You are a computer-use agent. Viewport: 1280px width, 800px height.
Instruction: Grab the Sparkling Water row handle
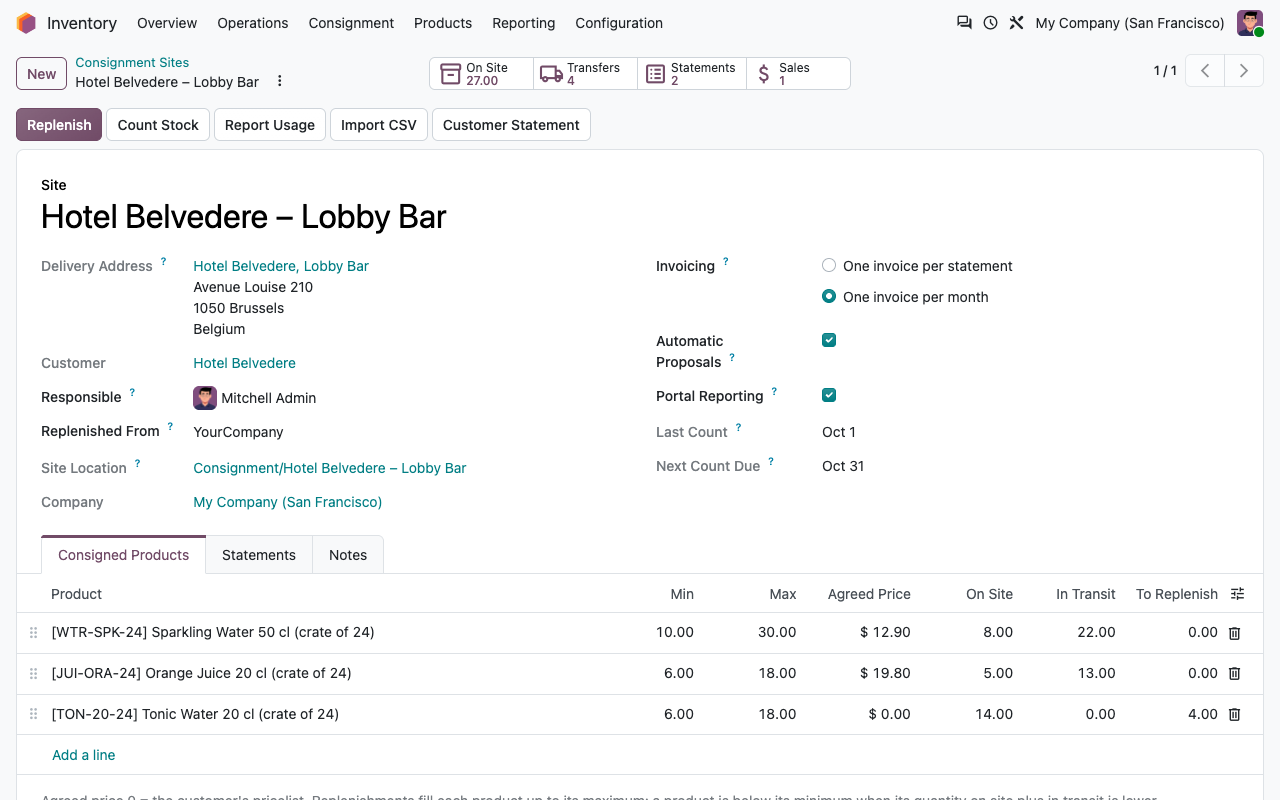click(33, 633)
